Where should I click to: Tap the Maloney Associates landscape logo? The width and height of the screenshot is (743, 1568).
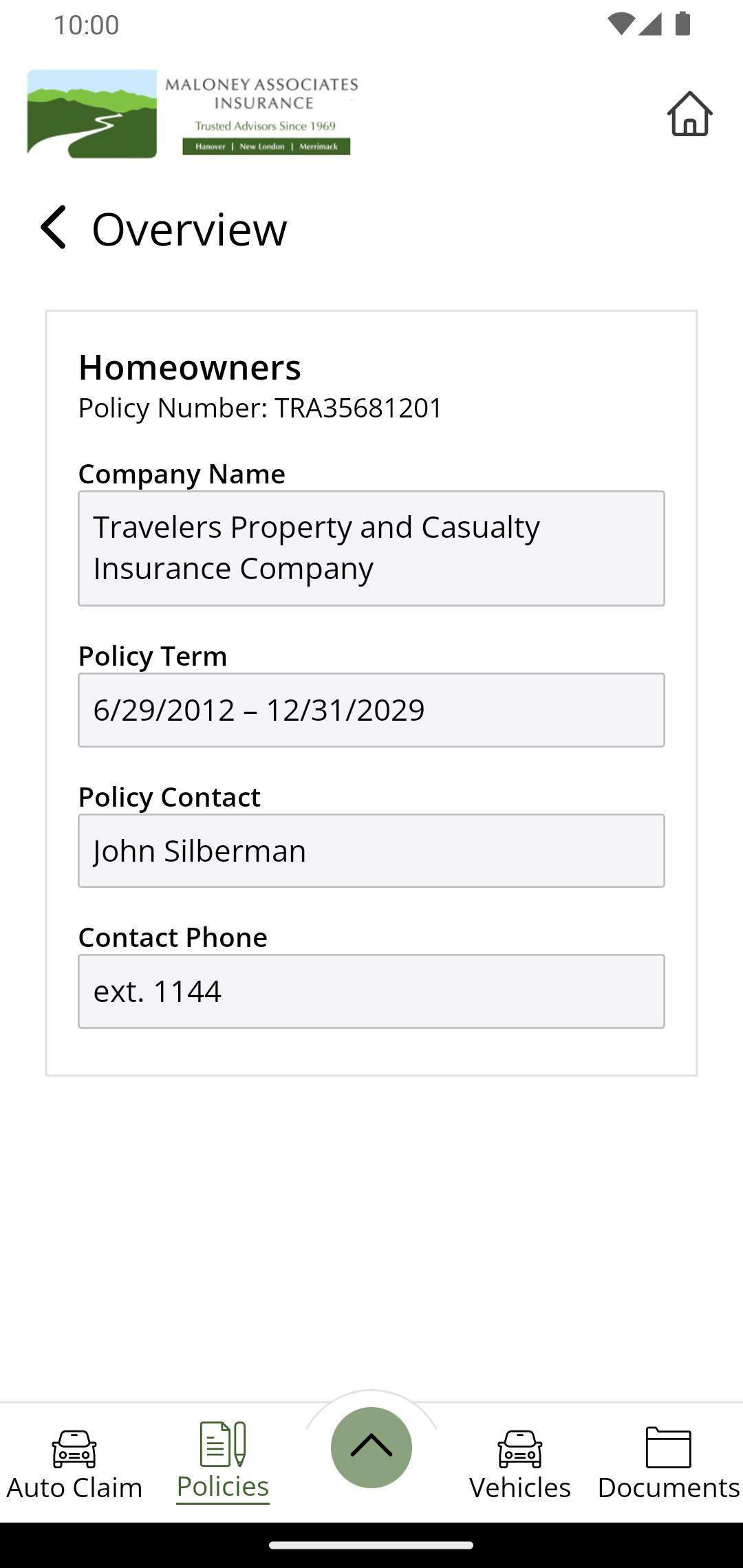pos(92,113)
